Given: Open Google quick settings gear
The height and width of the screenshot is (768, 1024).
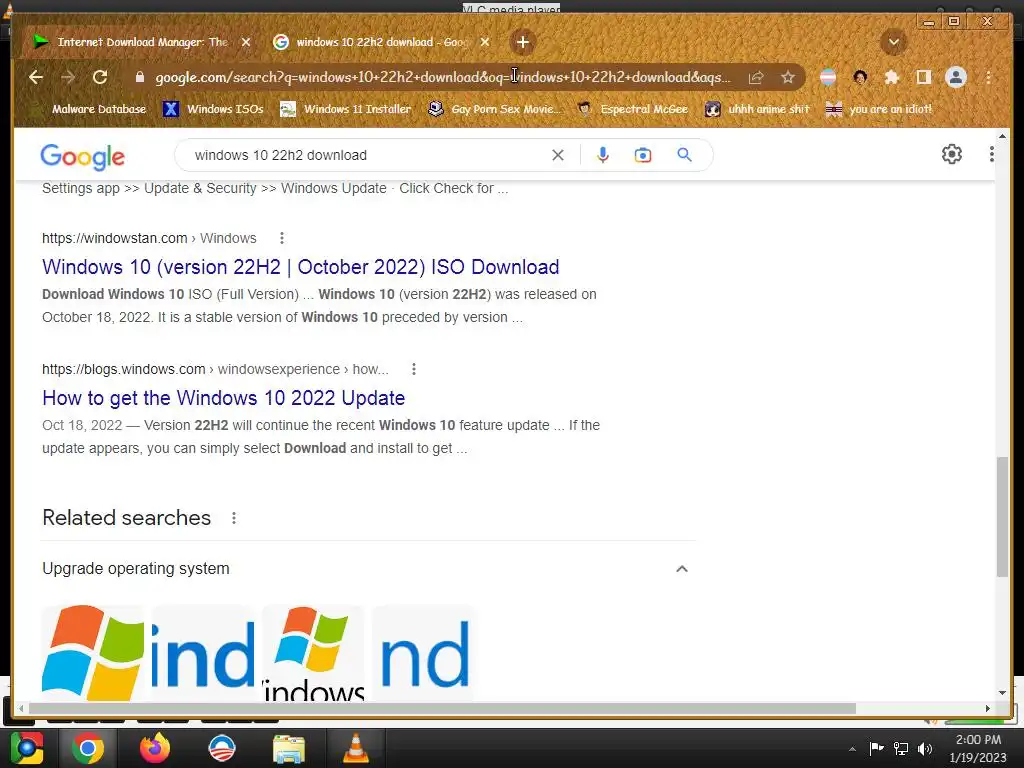Looking at the screenshot, I should (x=952, y=154).
